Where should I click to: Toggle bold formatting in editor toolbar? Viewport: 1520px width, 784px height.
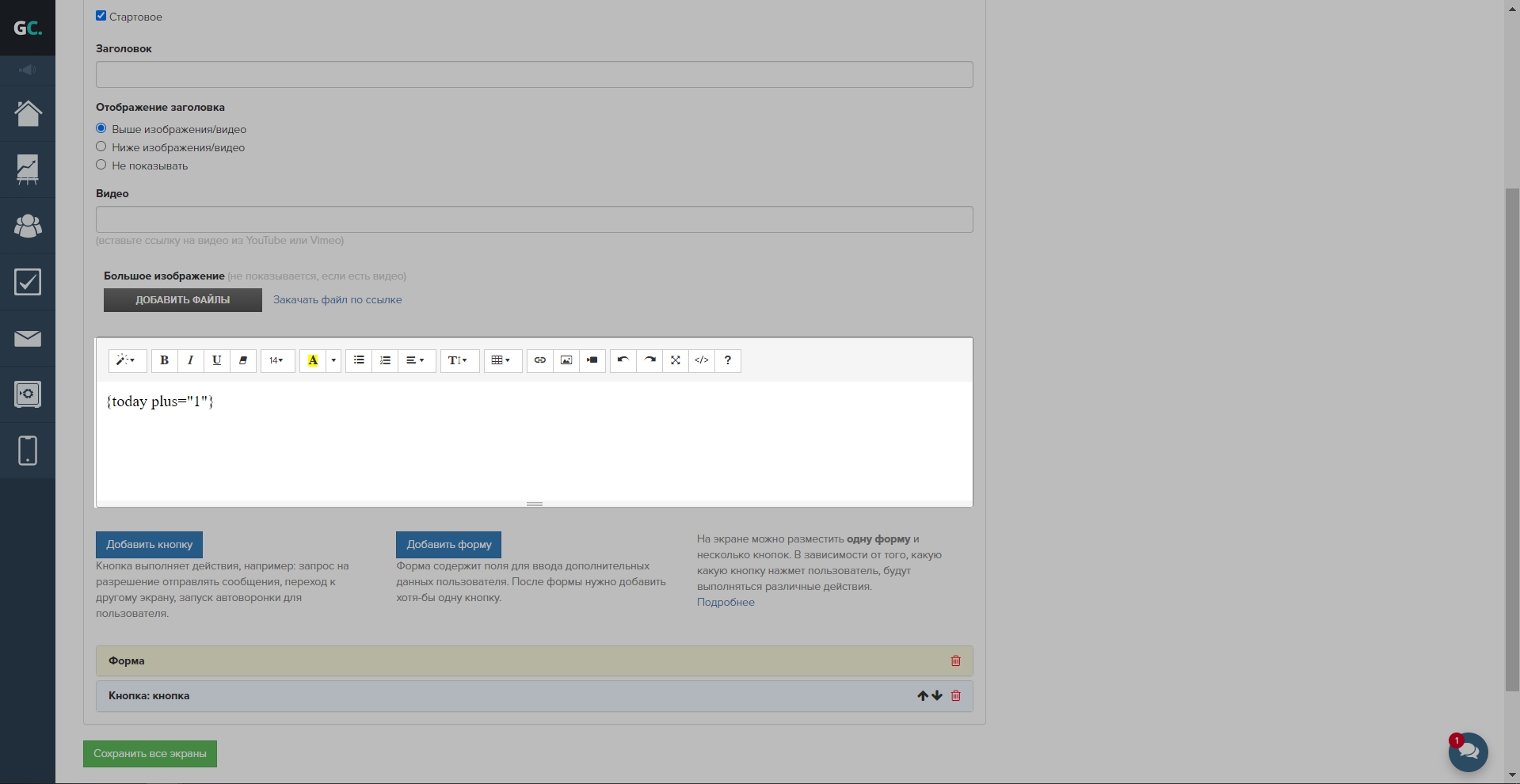pyautogui.click(x=164, y=360)
